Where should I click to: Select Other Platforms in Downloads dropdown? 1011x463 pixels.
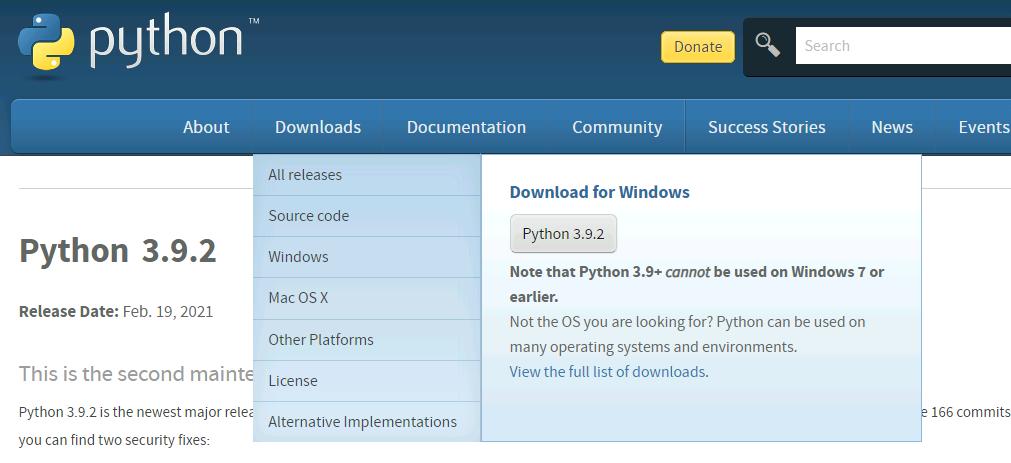[367, 340]
